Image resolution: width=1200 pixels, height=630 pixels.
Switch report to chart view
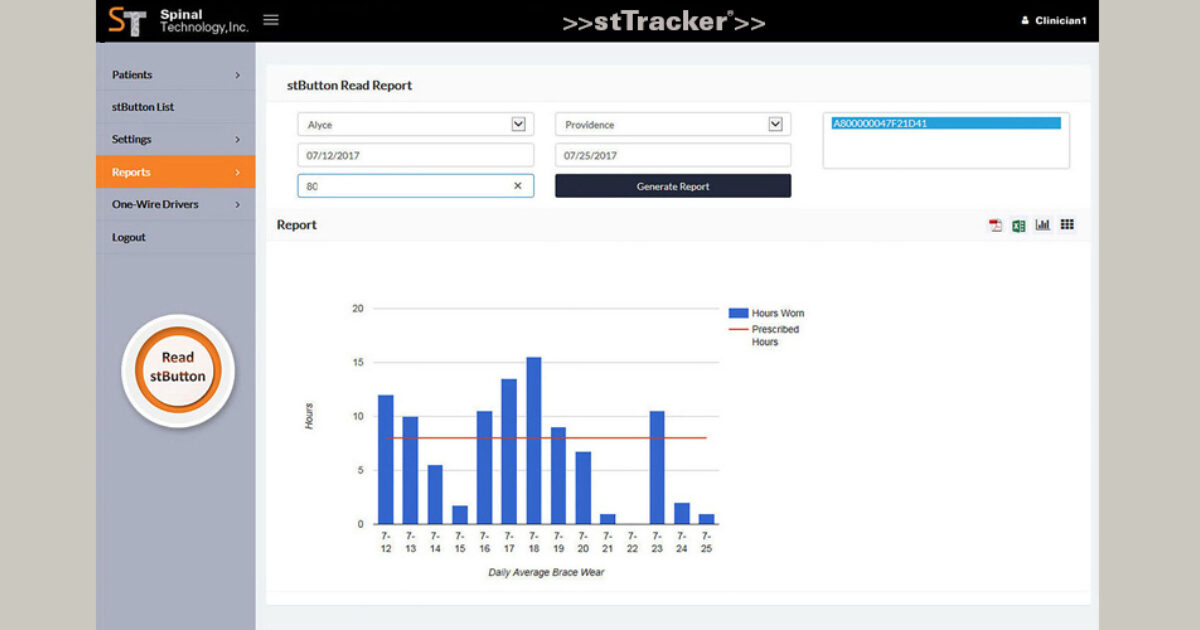click(x=1043, y=225)
